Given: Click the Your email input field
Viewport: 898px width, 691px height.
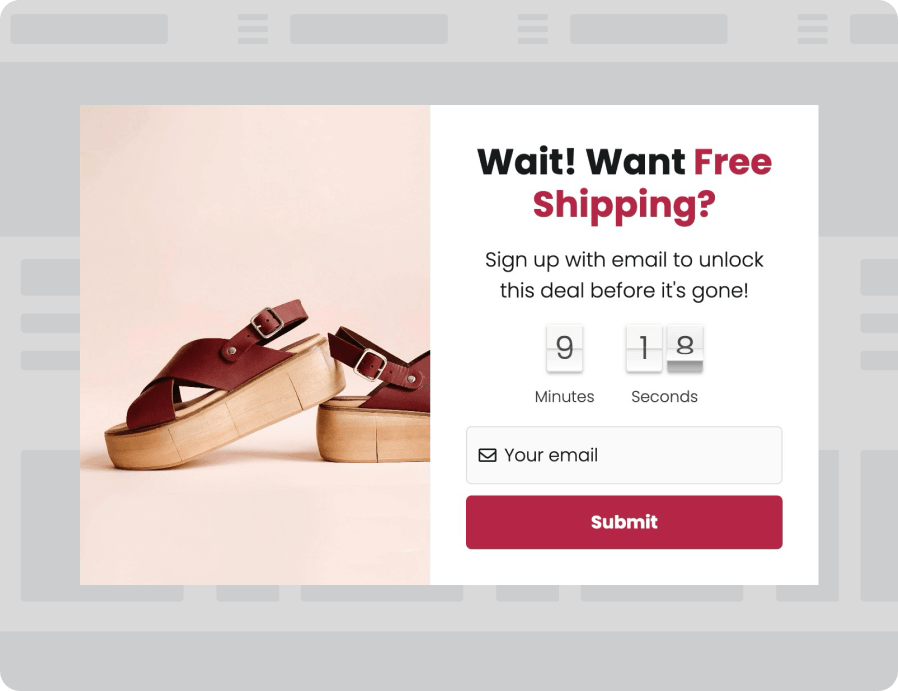Looking at the screenshot, I should coord(624,455).
